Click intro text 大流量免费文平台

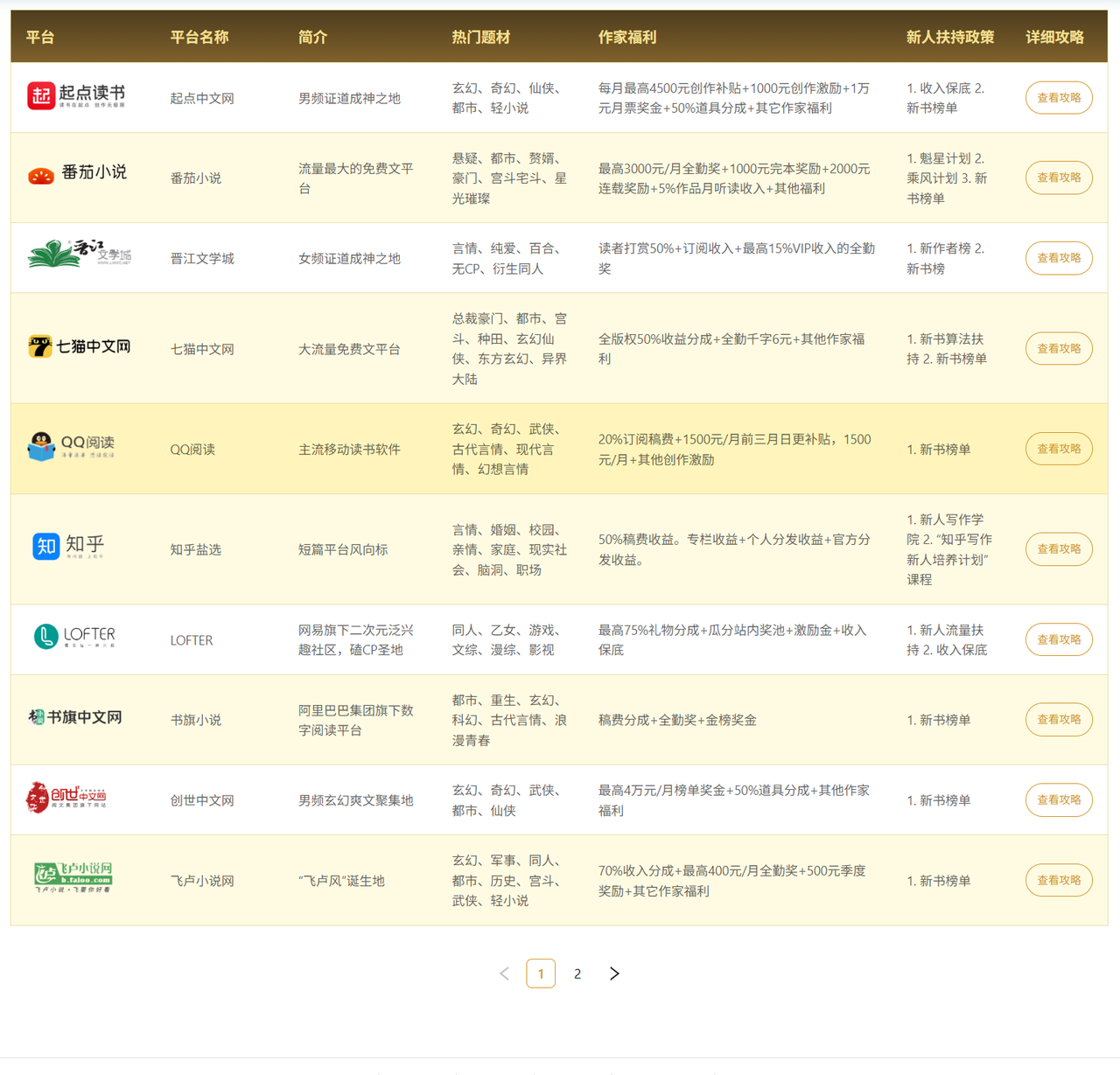(x=349, y=348)
